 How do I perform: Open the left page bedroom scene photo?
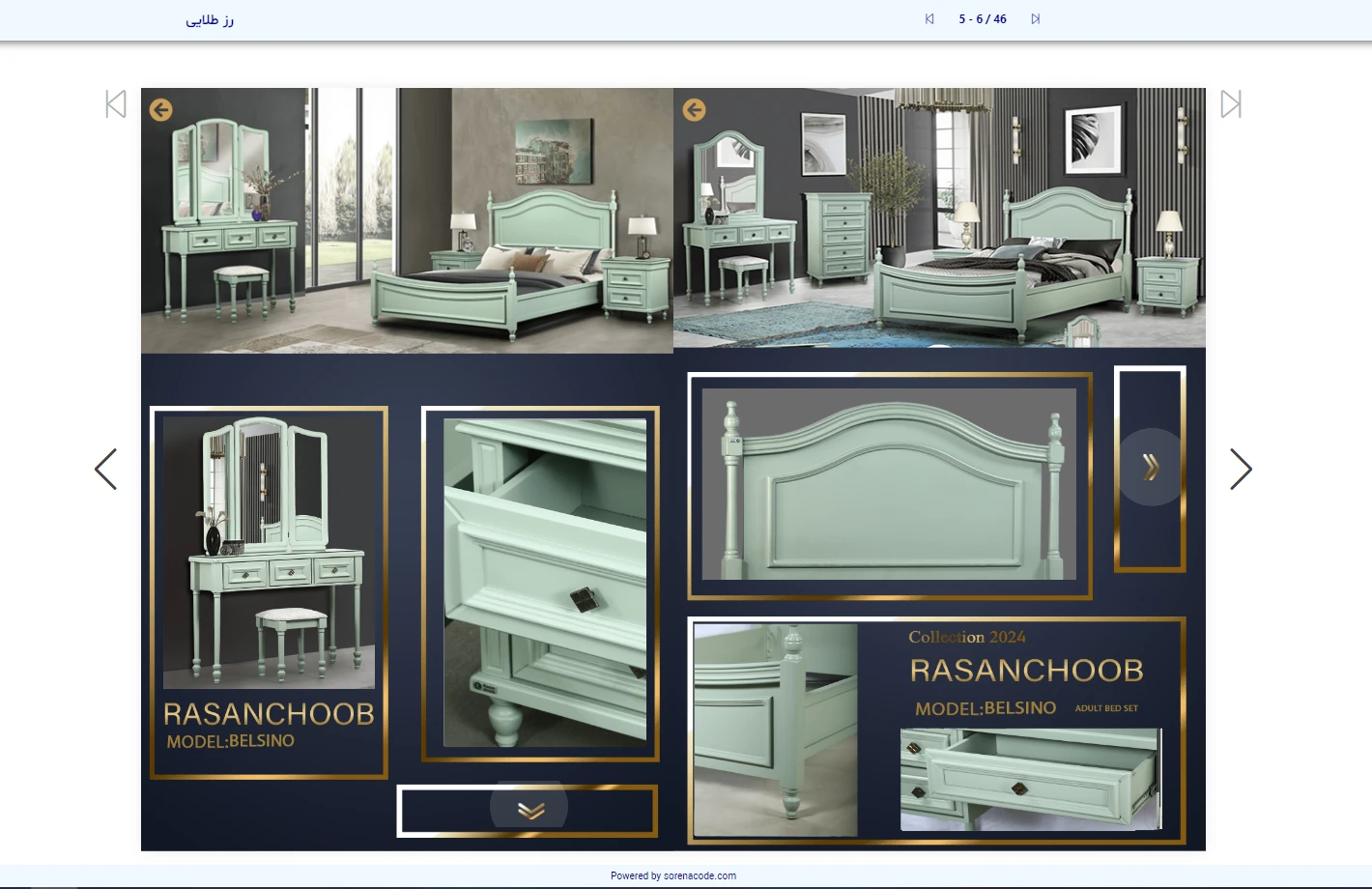407,220
